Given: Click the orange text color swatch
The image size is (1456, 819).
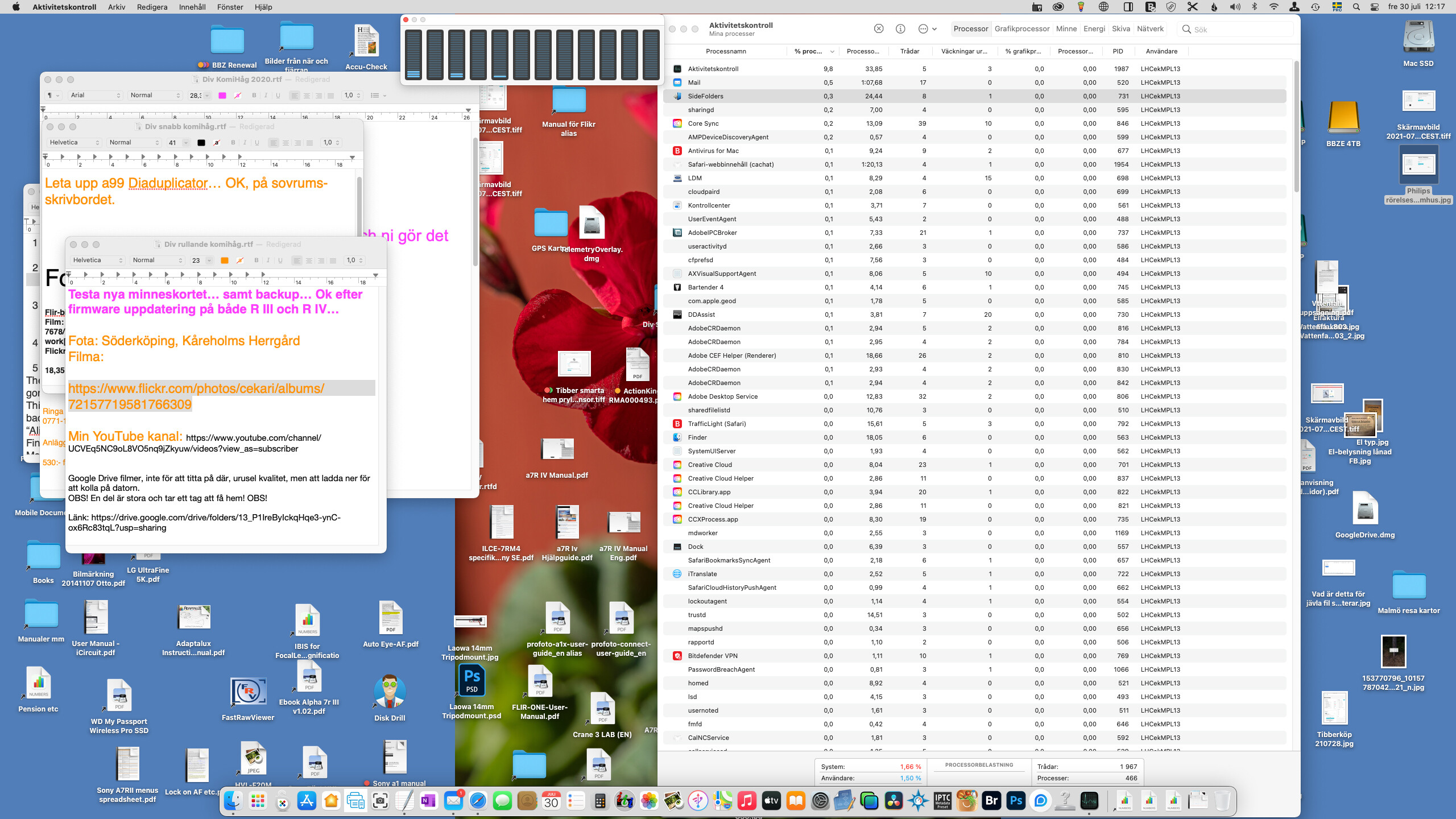Looking at the screenshot, I should 225,260.
